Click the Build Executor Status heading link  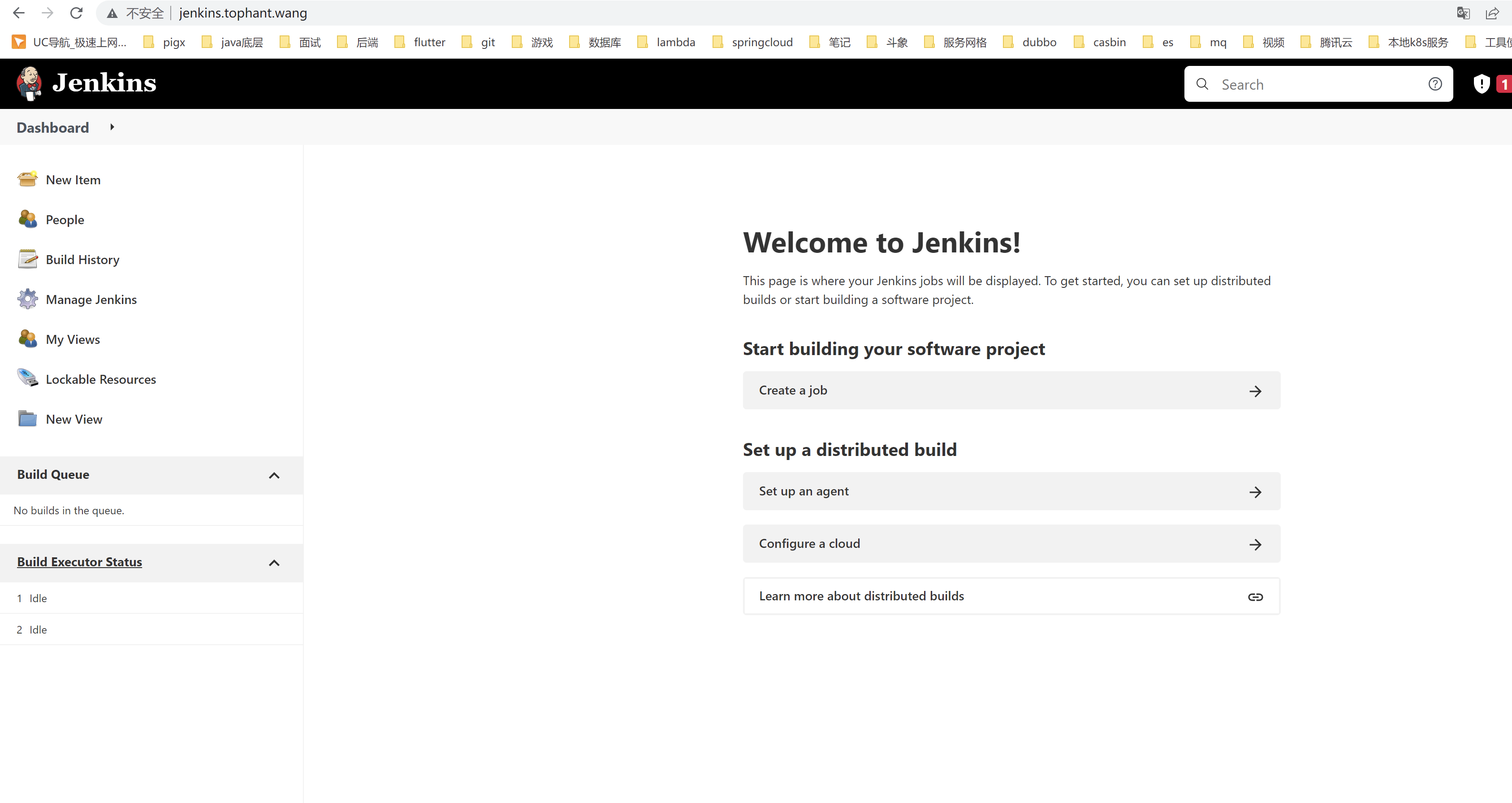[79, 562]
